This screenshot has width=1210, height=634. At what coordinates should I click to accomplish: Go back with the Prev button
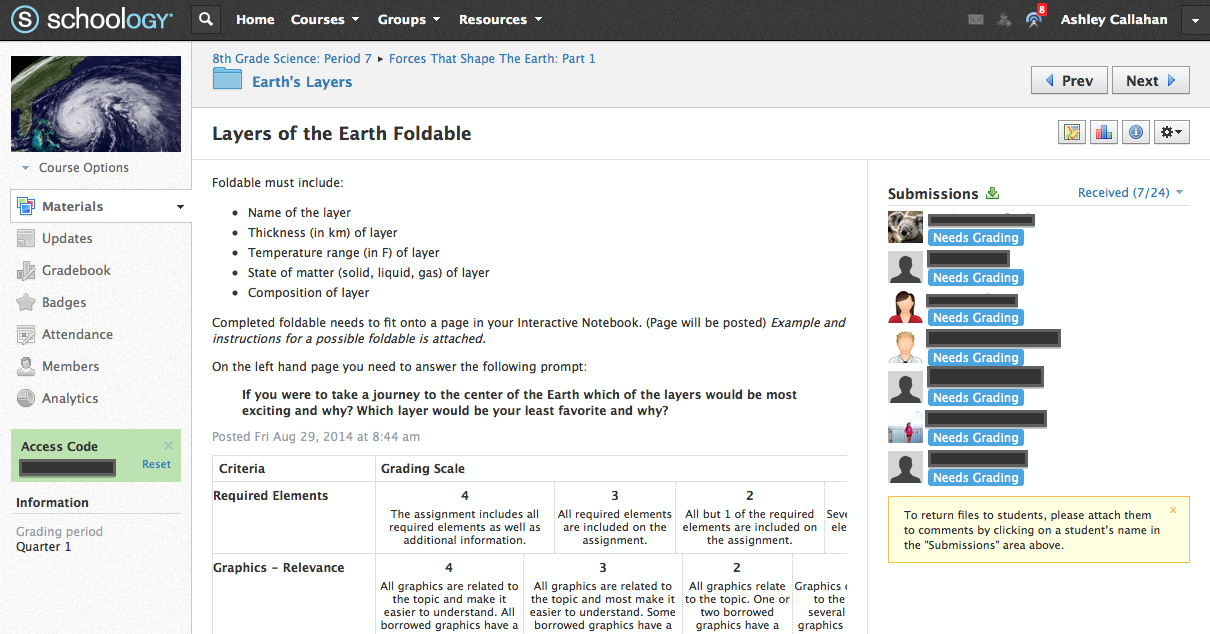click(x=1068, y=81)
